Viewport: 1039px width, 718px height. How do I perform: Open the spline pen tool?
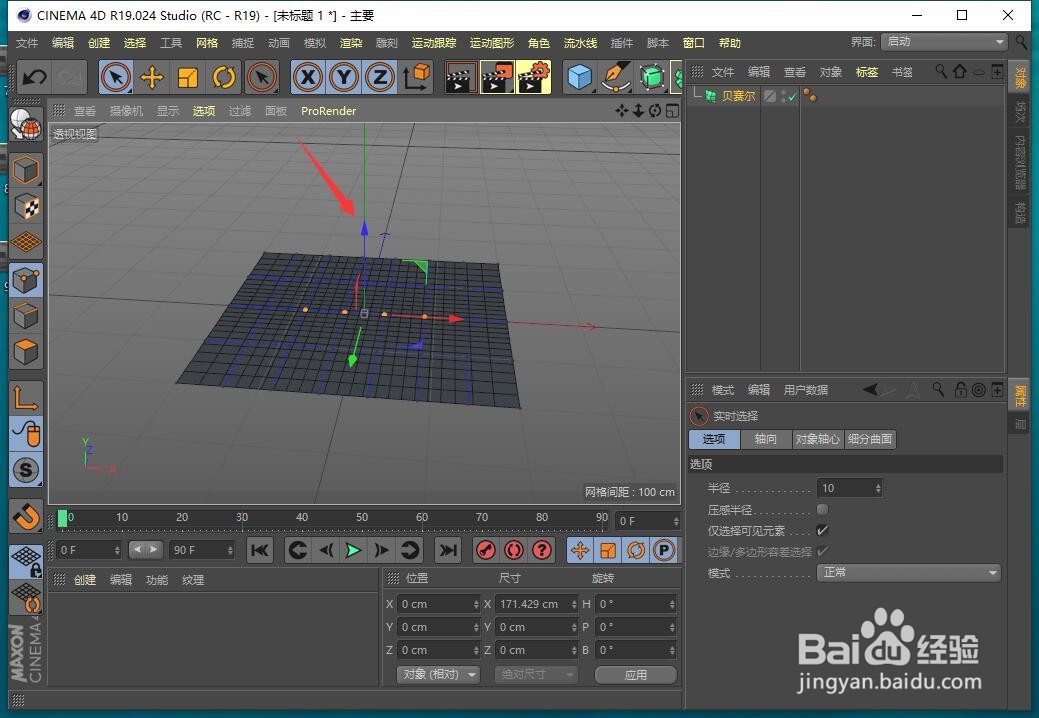(616, 77)
